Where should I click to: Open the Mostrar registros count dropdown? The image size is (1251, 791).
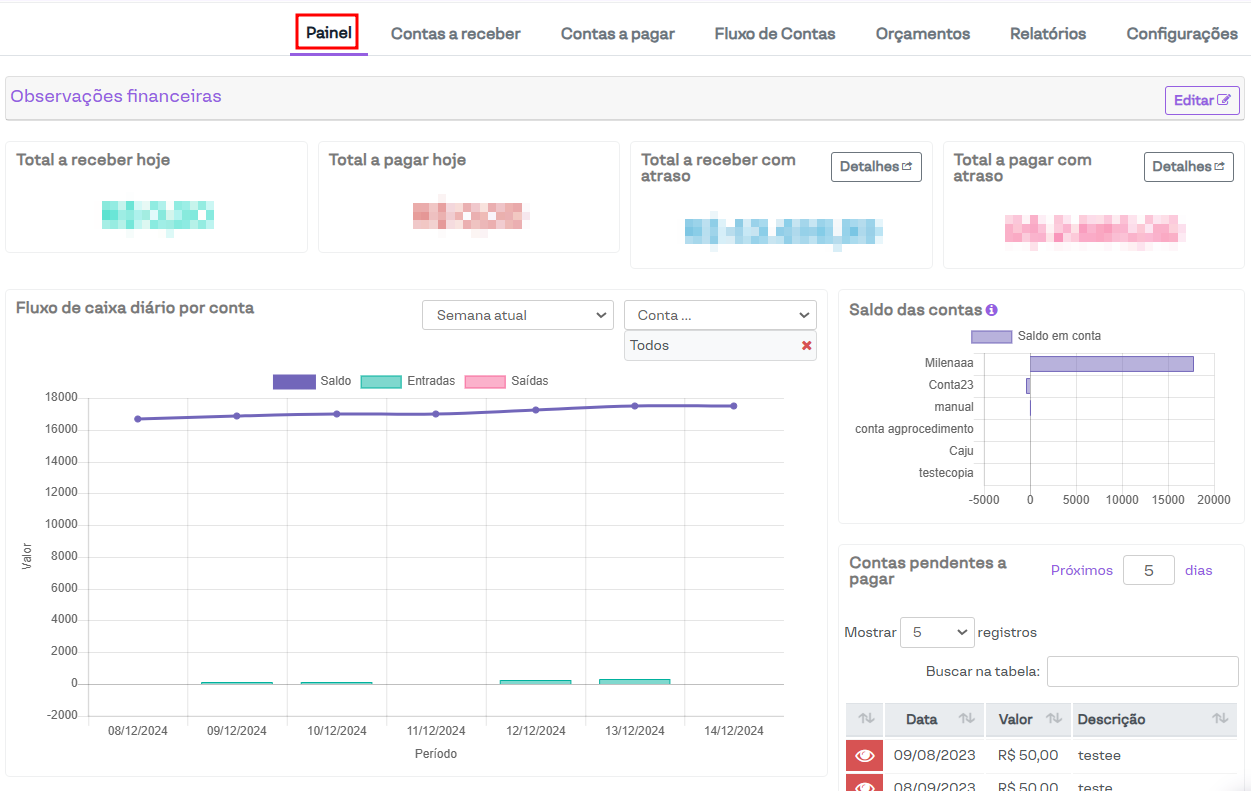(x=937, y=632)
